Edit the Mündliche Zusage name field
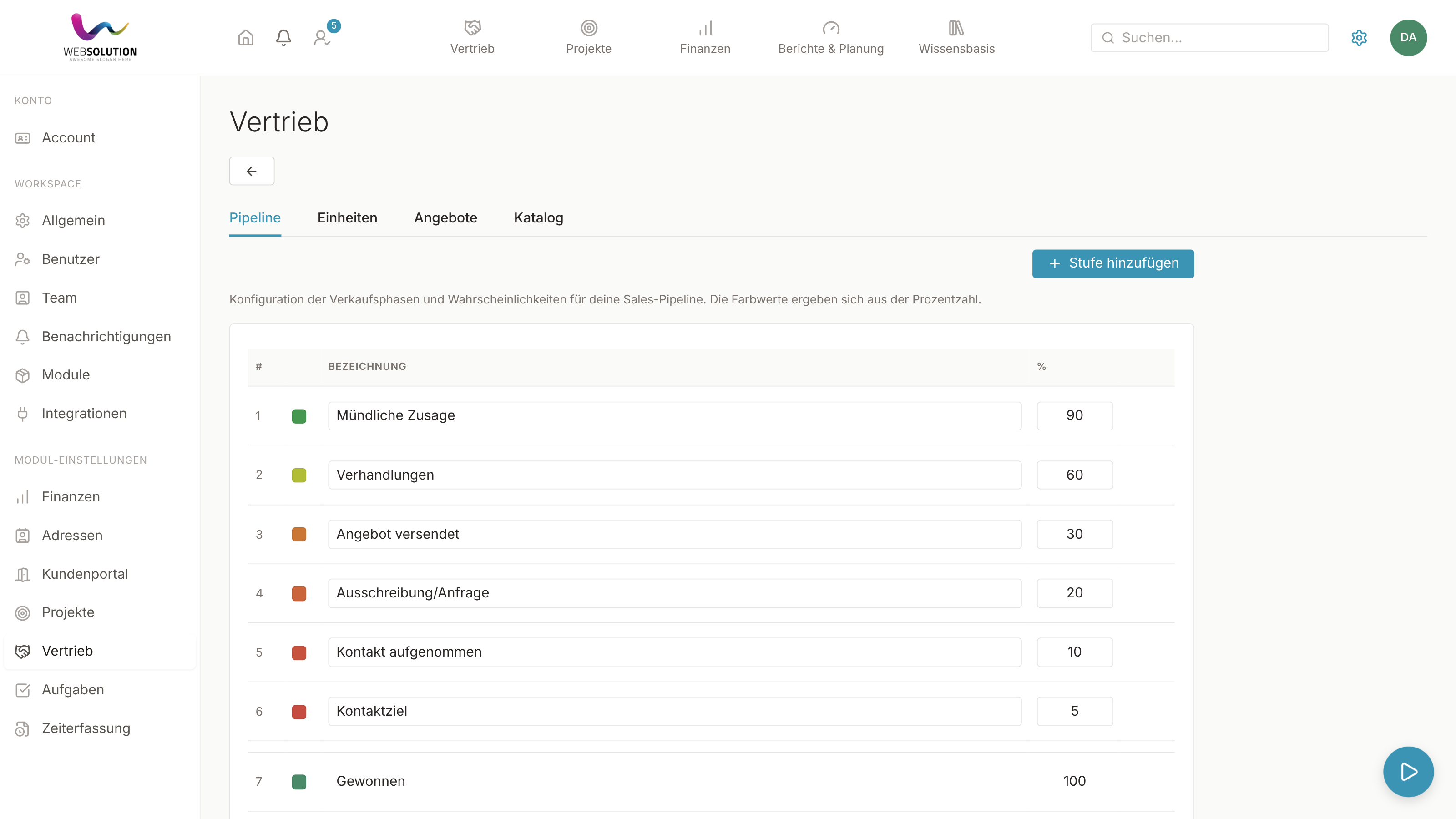The height and width of the screenshot is (819, 1456). [x=674, y=415]
